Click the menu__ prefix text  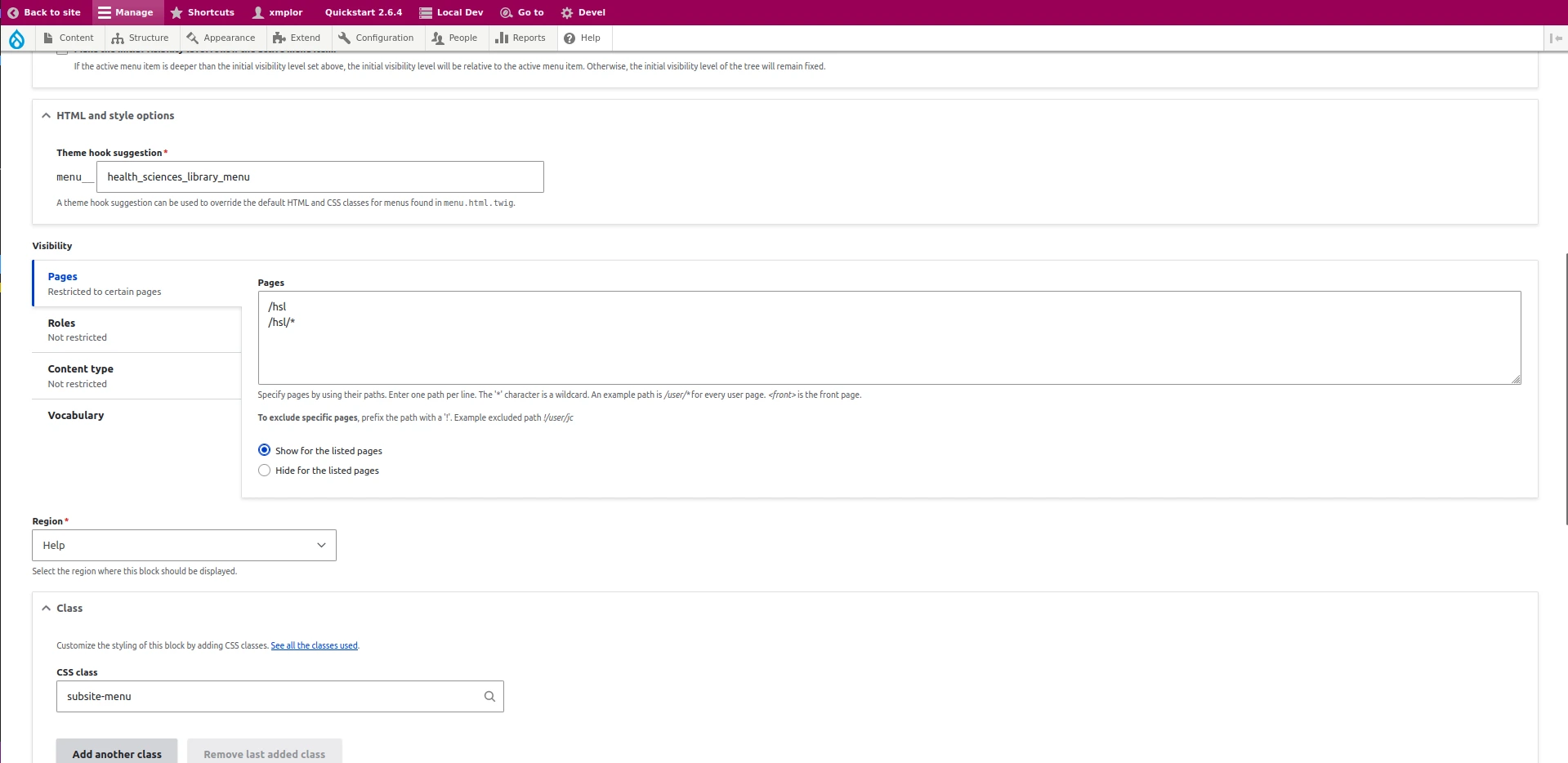click(75, 177)
